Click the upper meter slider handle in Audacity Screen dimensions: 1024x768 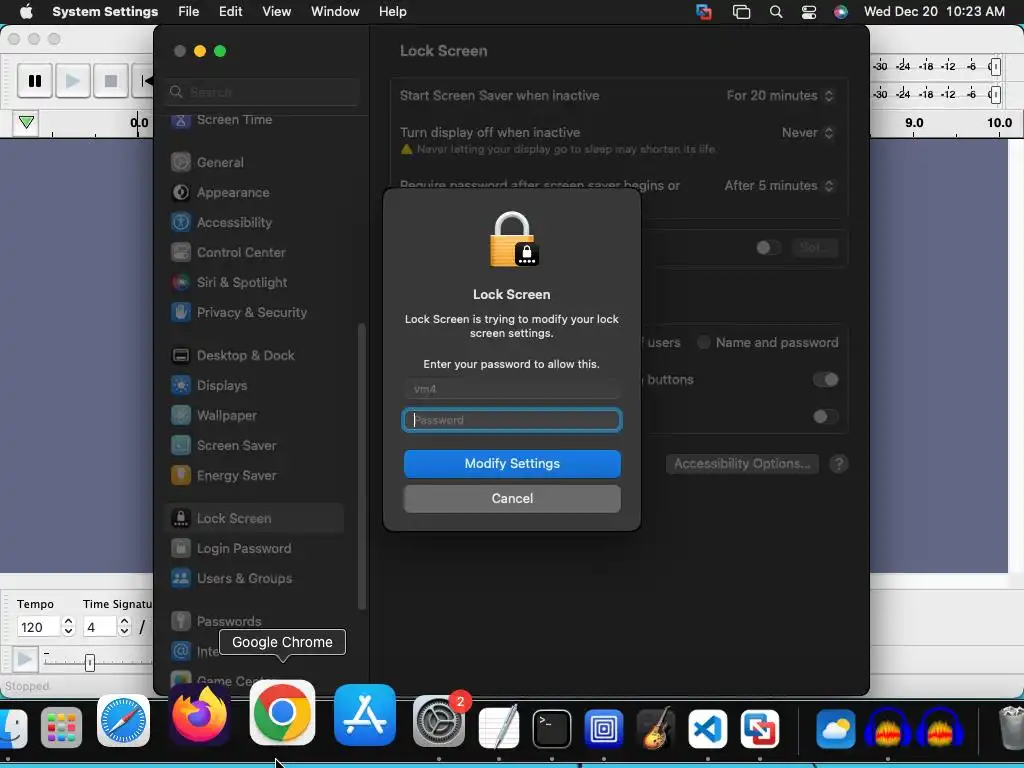point(995,67)
